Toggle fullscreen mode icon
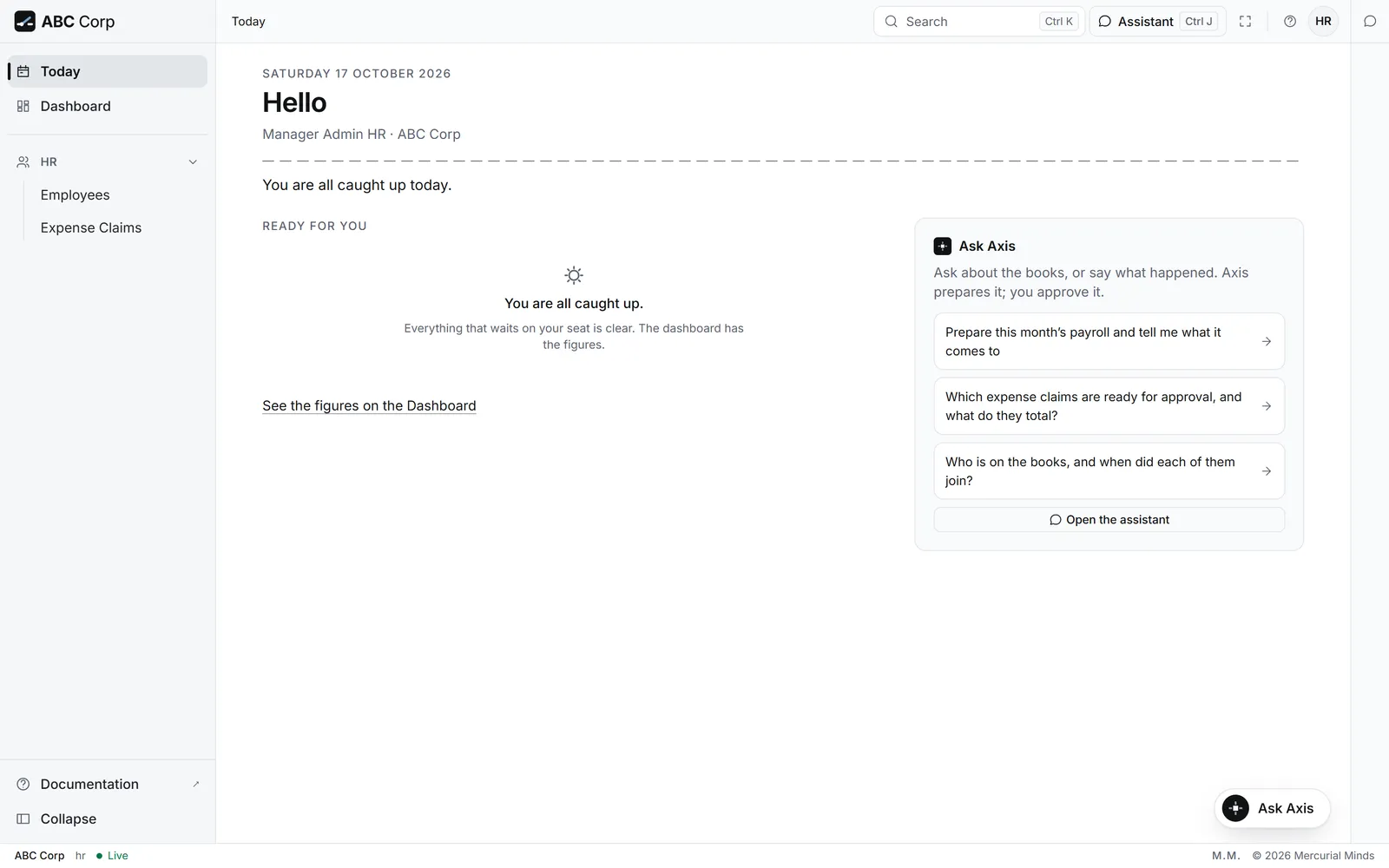Viewport: 1389px width, 868px height. [1245, 22]
